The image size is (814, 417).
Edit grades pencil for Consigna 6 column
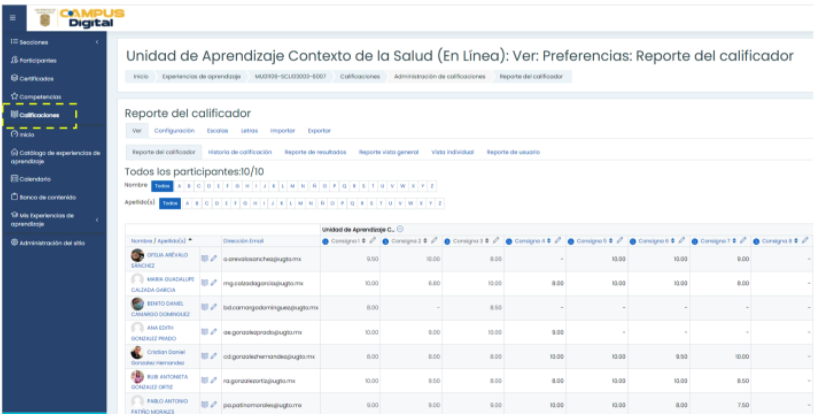[x=681, y=241]
